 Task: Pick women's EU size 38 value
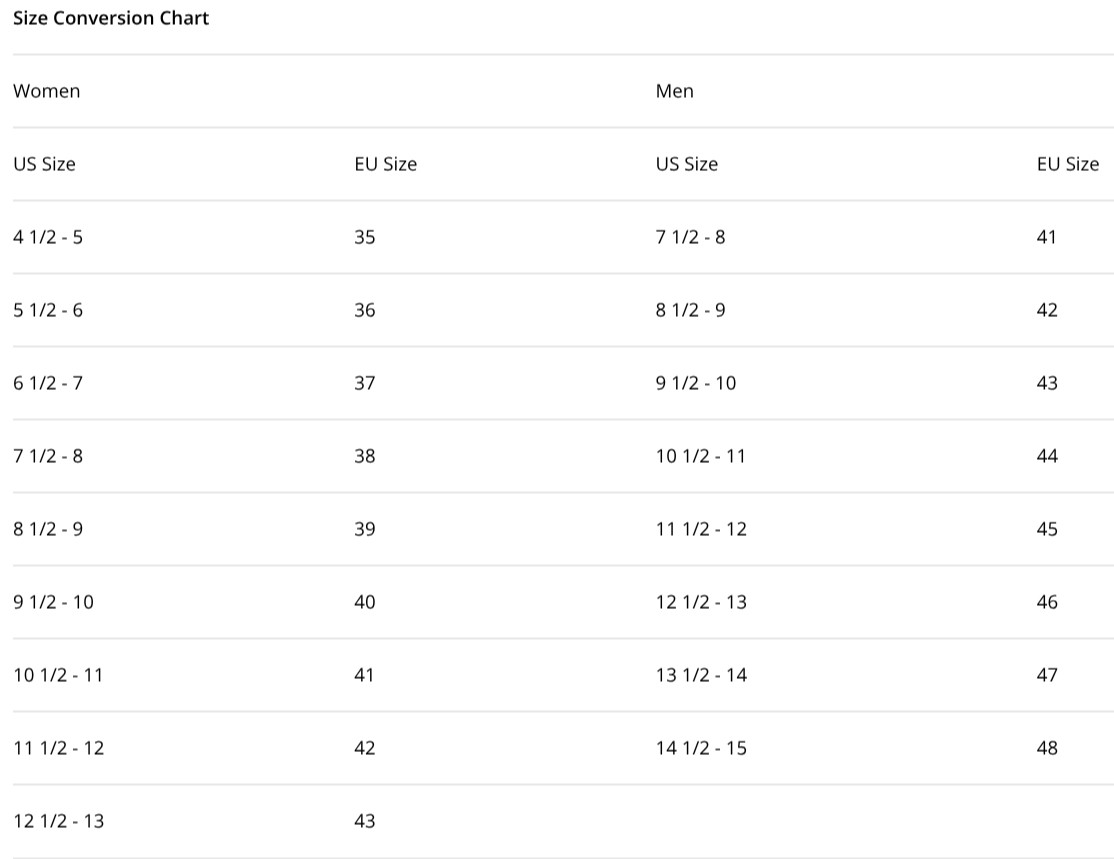tap(365, 456)
